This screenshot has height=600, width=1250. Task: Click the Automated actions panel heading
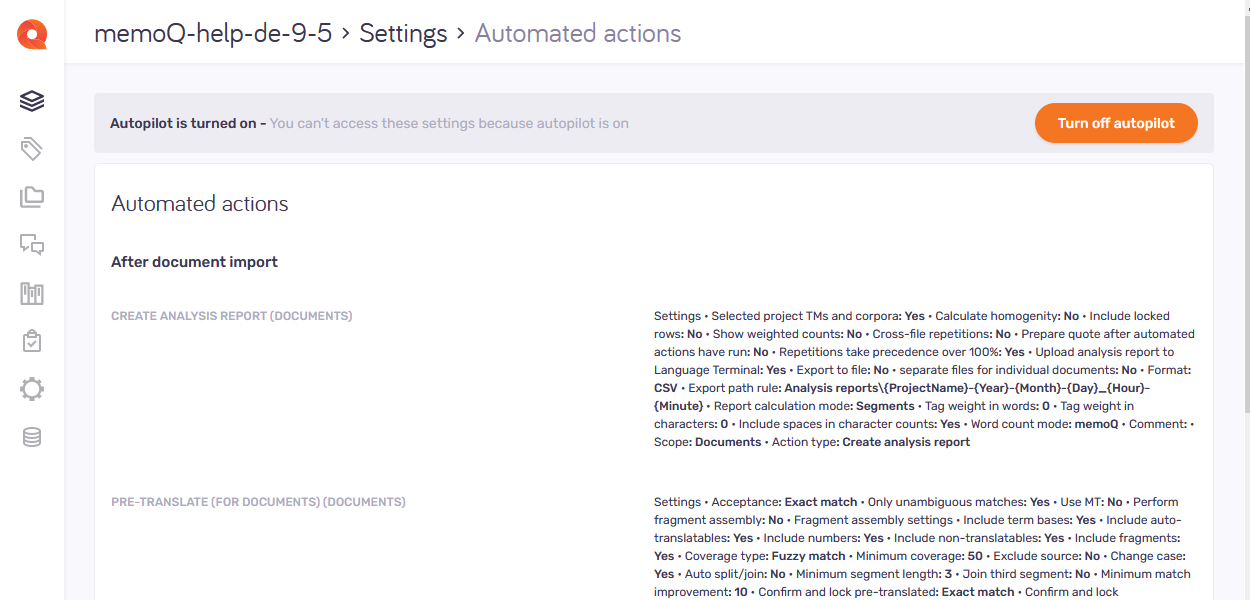point(200,204)
